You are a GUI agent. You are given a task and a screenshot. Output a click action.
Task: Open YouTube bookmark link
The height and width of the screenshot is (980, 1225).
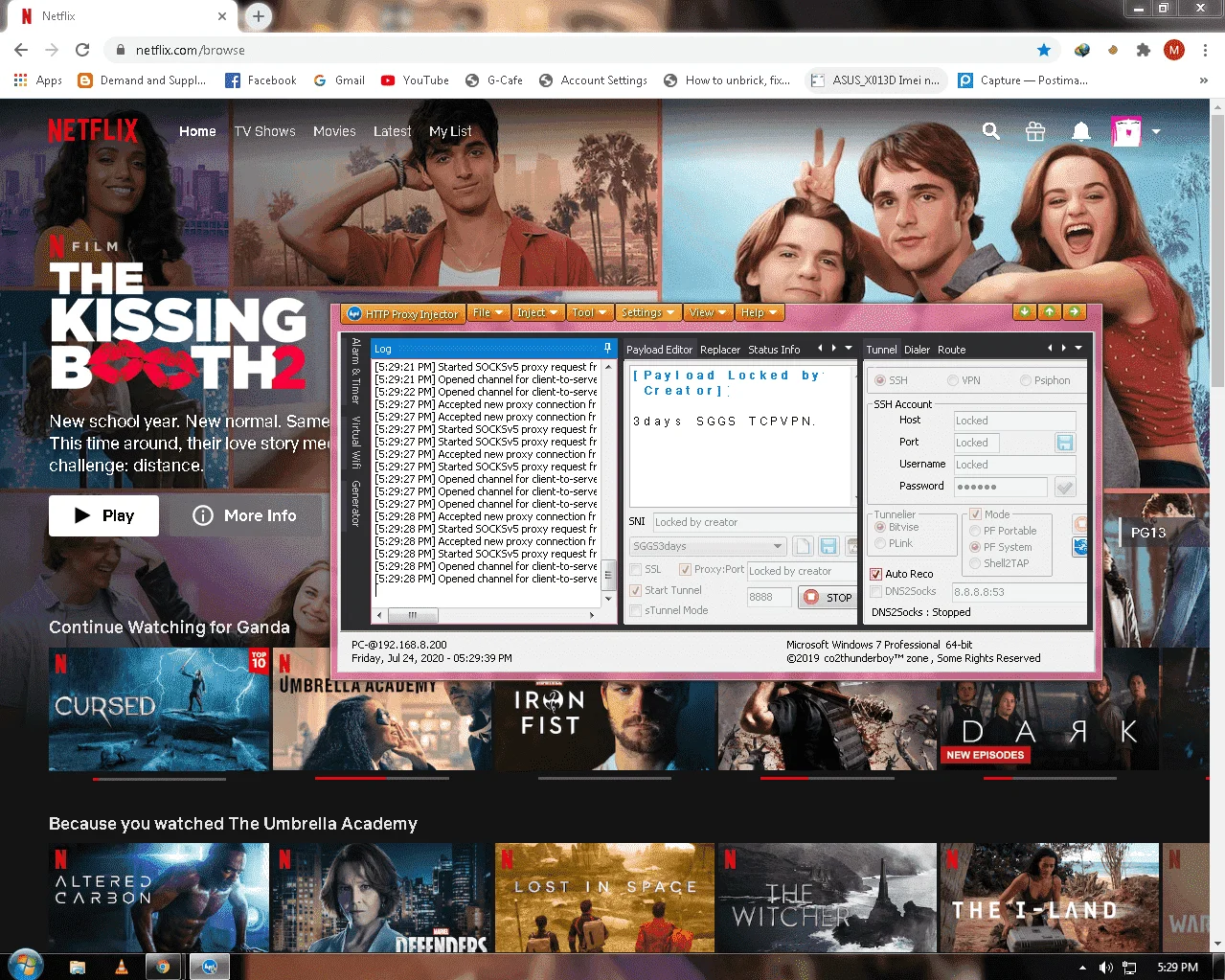415,80
